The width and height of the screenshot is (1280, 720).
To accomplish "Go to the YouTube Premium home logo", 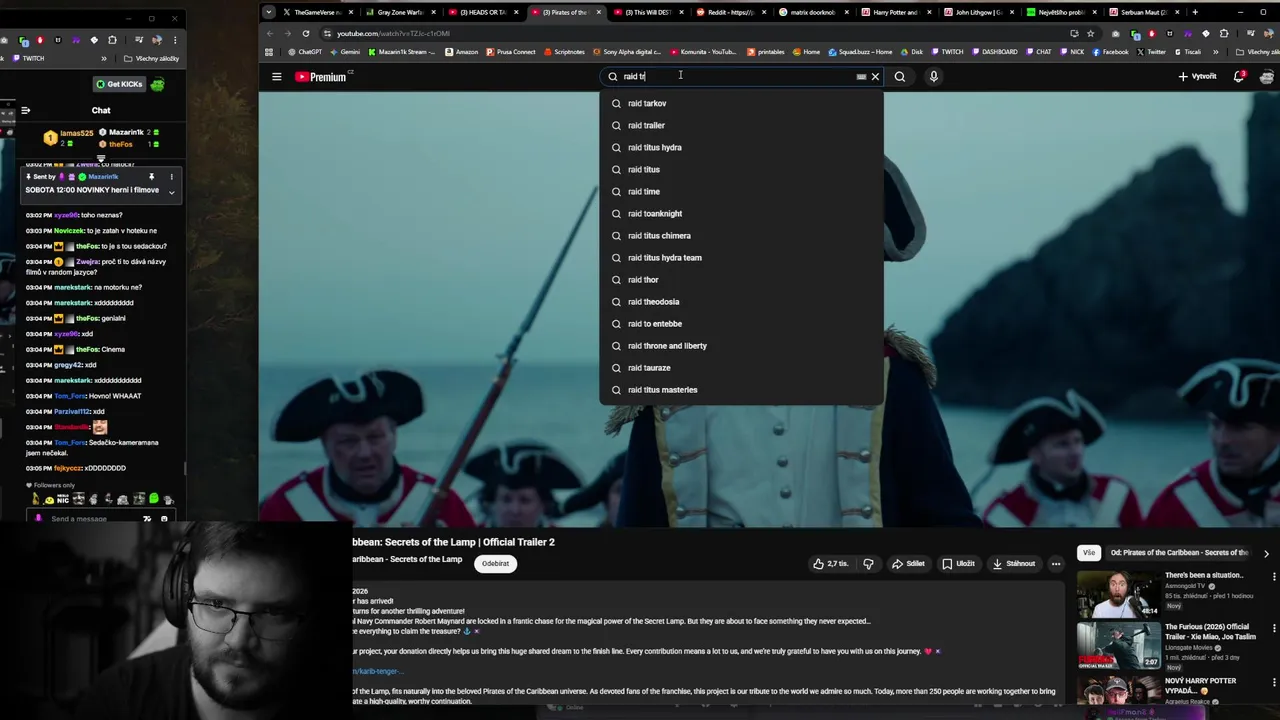I will tap(322, 76).
